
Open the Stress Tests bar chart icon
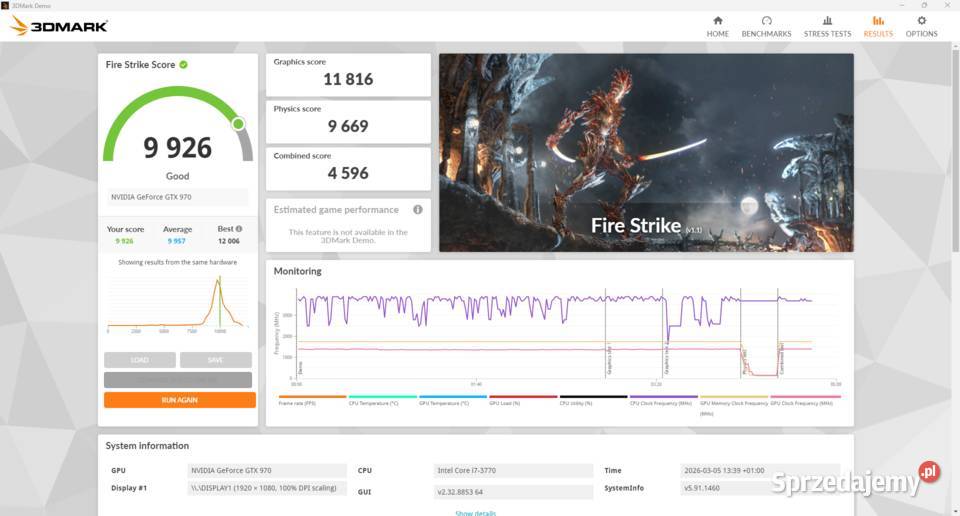tap(827, 21)
